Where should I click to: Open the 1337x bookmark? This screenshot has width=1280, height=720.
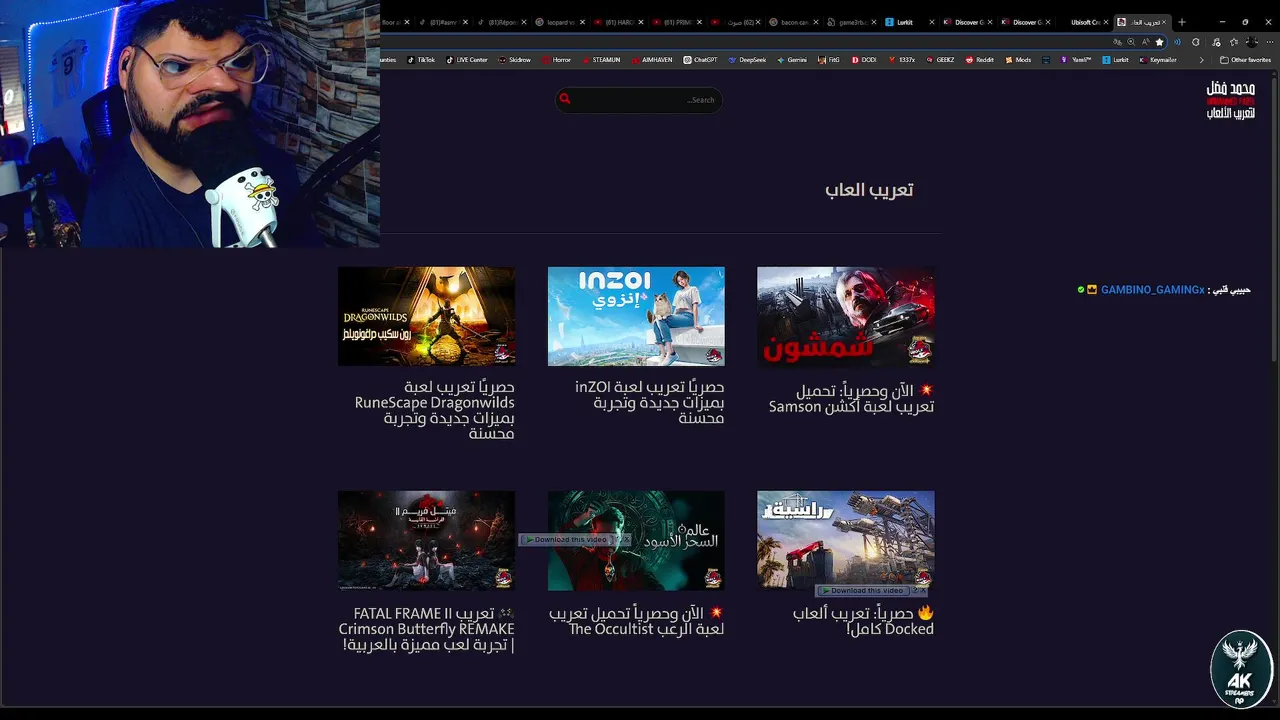click(x=901, y=60)
